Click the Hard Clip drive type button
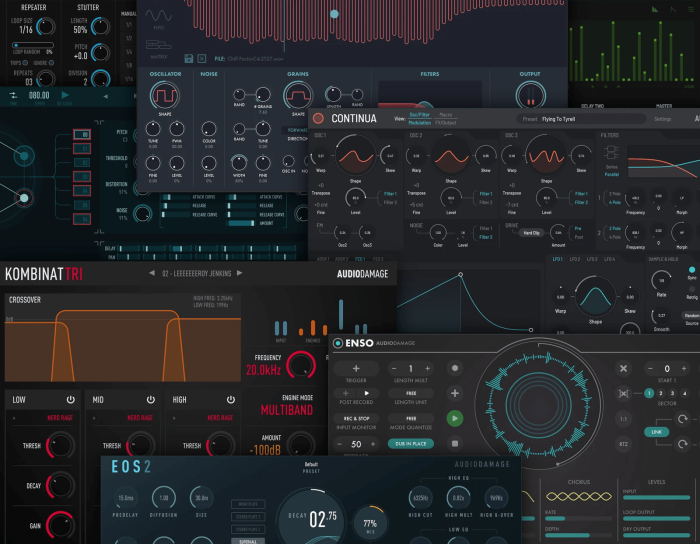This screenshot has width=700, height=544. click(531, 233)
